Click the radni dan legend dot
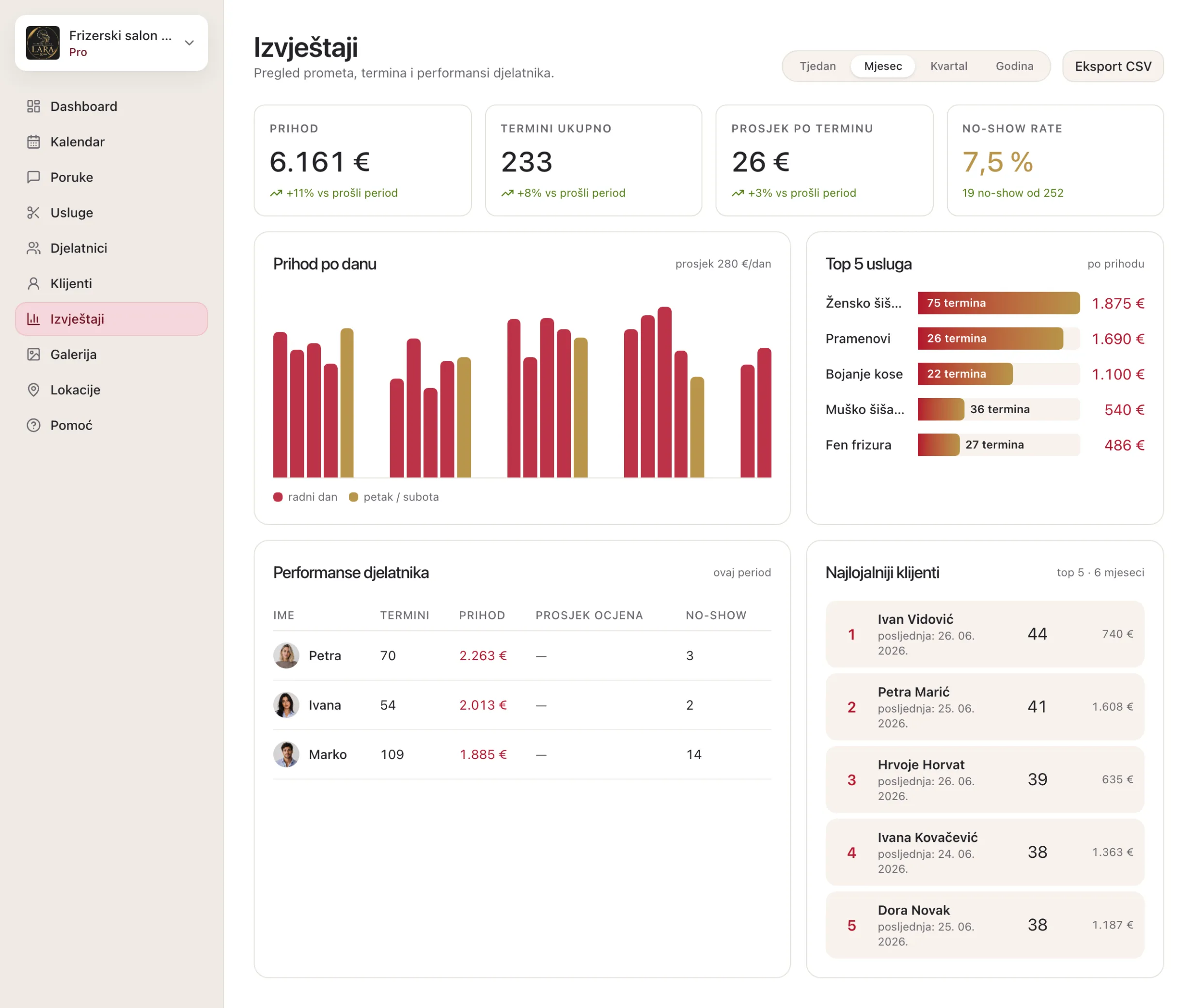 pyautogui.click(x=278, y=497)
